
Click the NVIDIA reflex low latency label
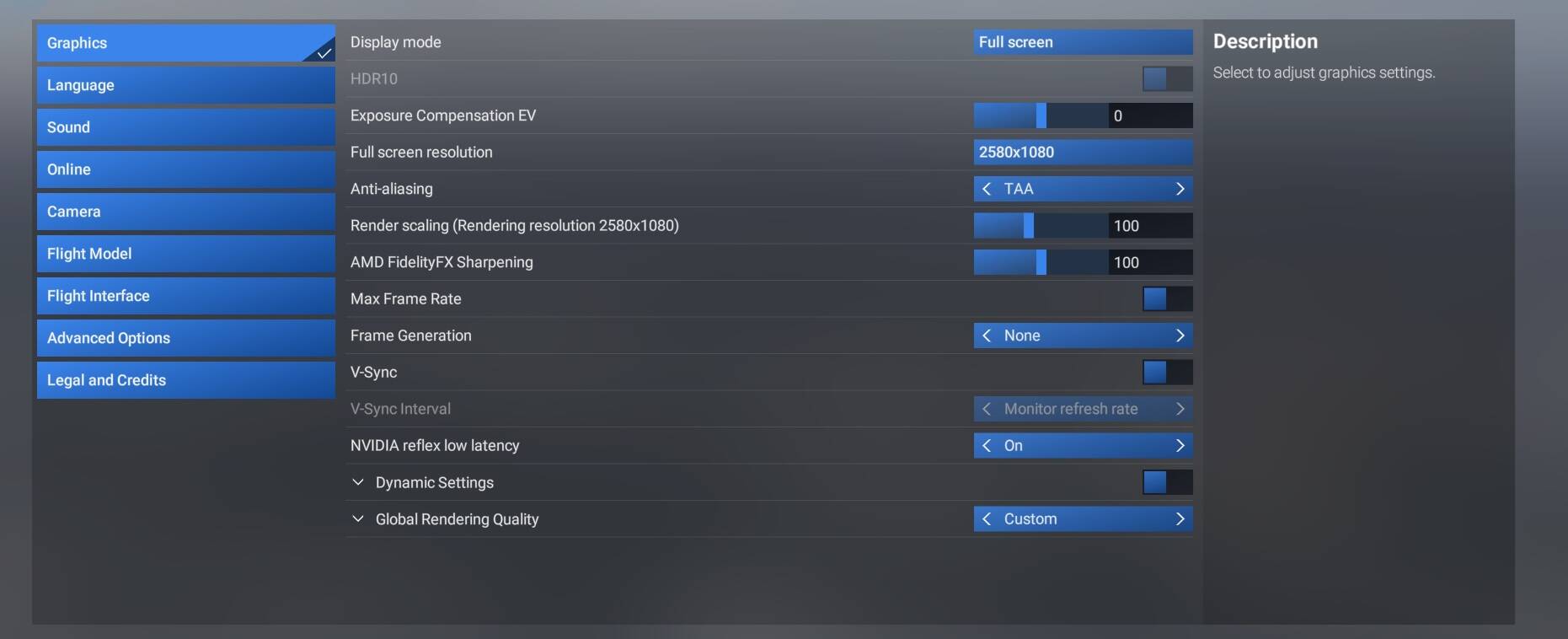click(x=435, y=445)
